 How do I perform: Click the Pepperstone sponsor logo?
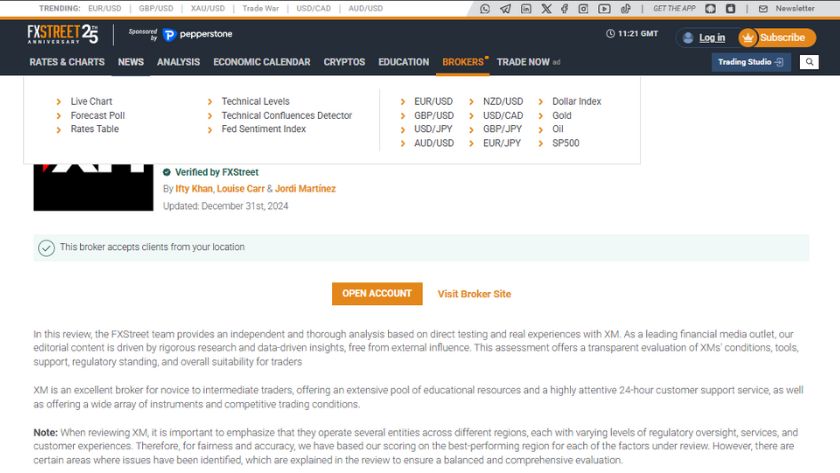pos(197,34)
